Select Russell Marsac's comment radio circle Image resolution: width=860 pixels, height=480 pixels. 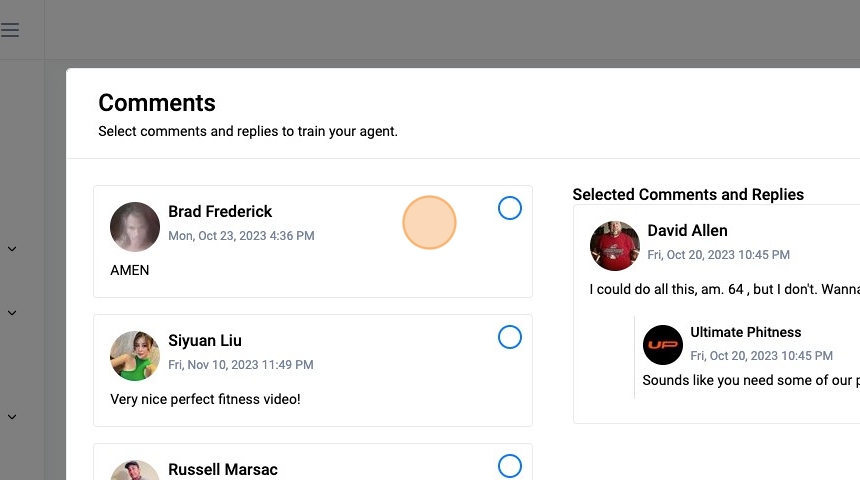pyautogui.click(x=510, y=466)
